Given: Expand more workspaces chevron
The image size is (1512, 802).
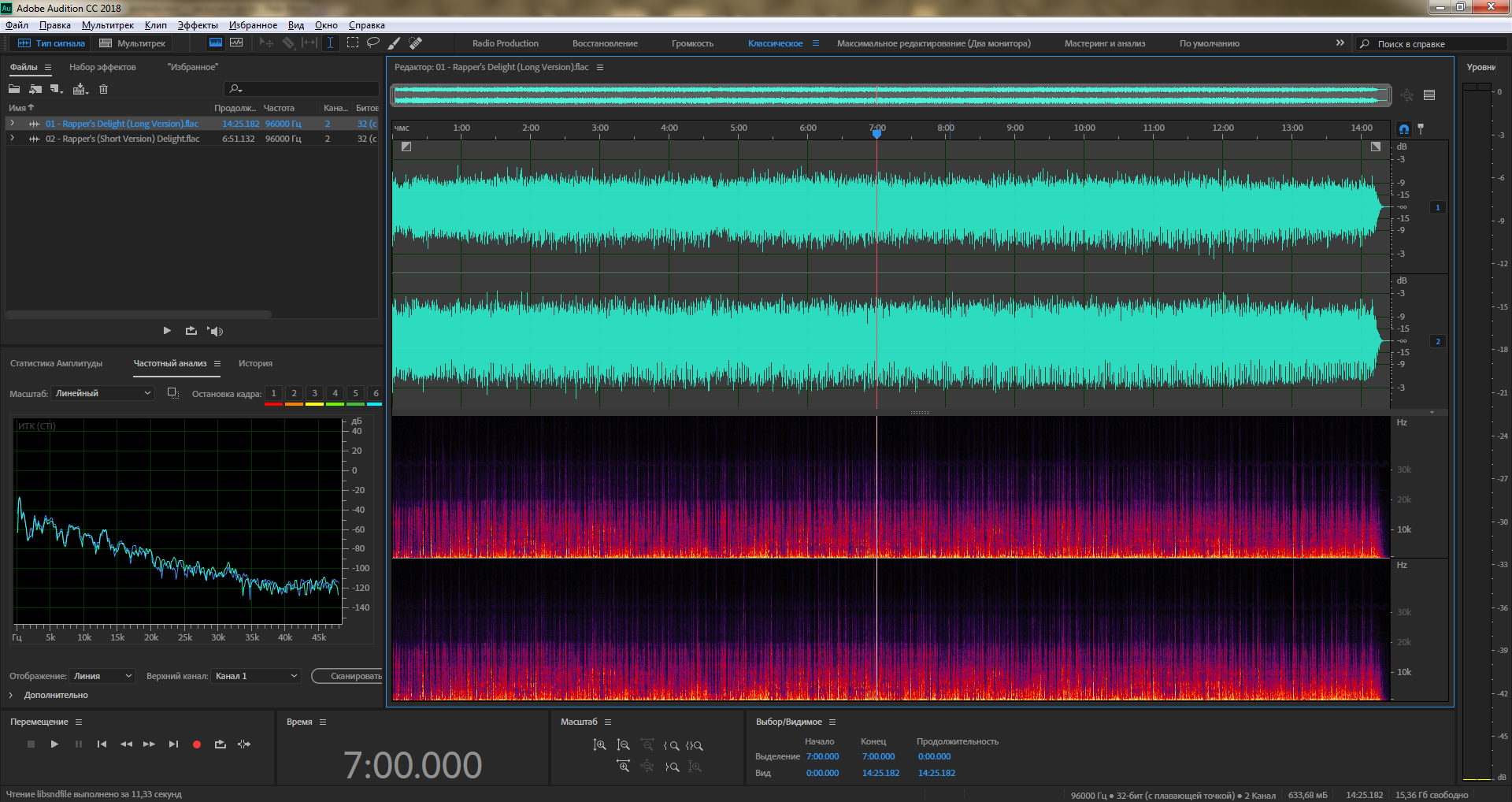Looking at the screenshot, I should pos(1340,43).
